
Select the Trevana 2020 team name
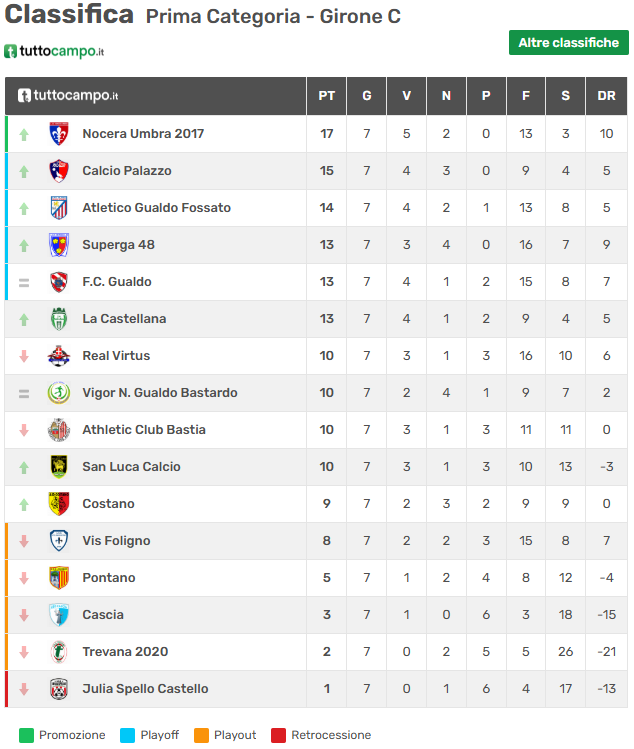click(x=125, y=652)
